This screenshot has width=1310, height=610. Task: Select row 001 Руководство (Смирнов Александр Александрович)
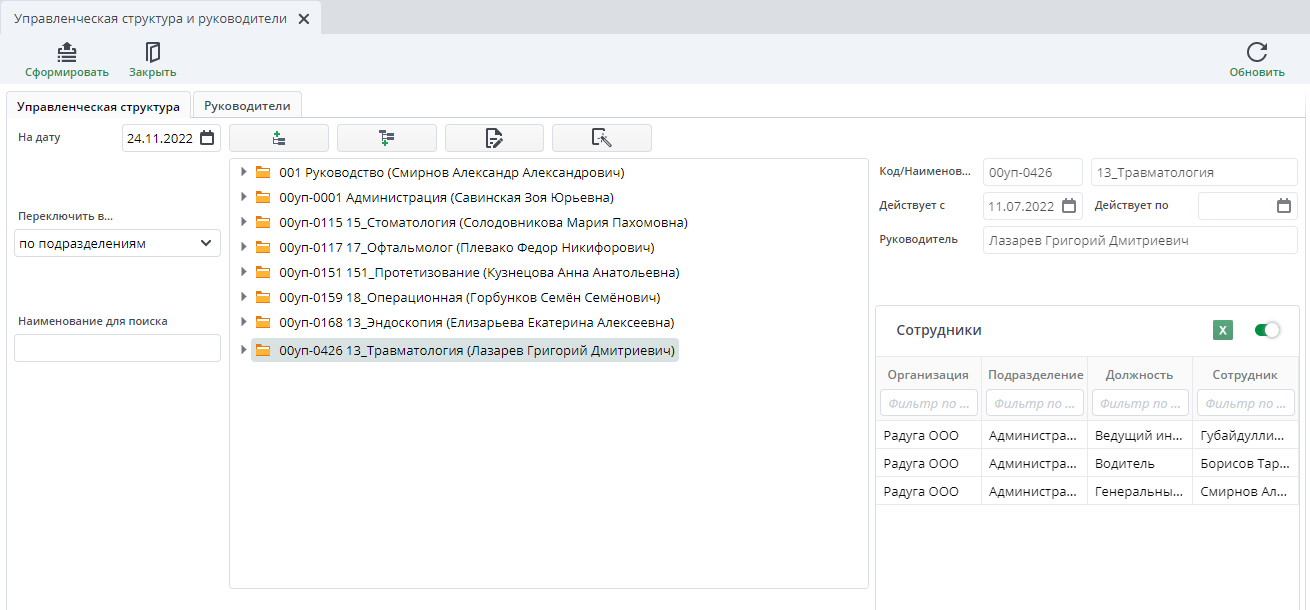452,172
